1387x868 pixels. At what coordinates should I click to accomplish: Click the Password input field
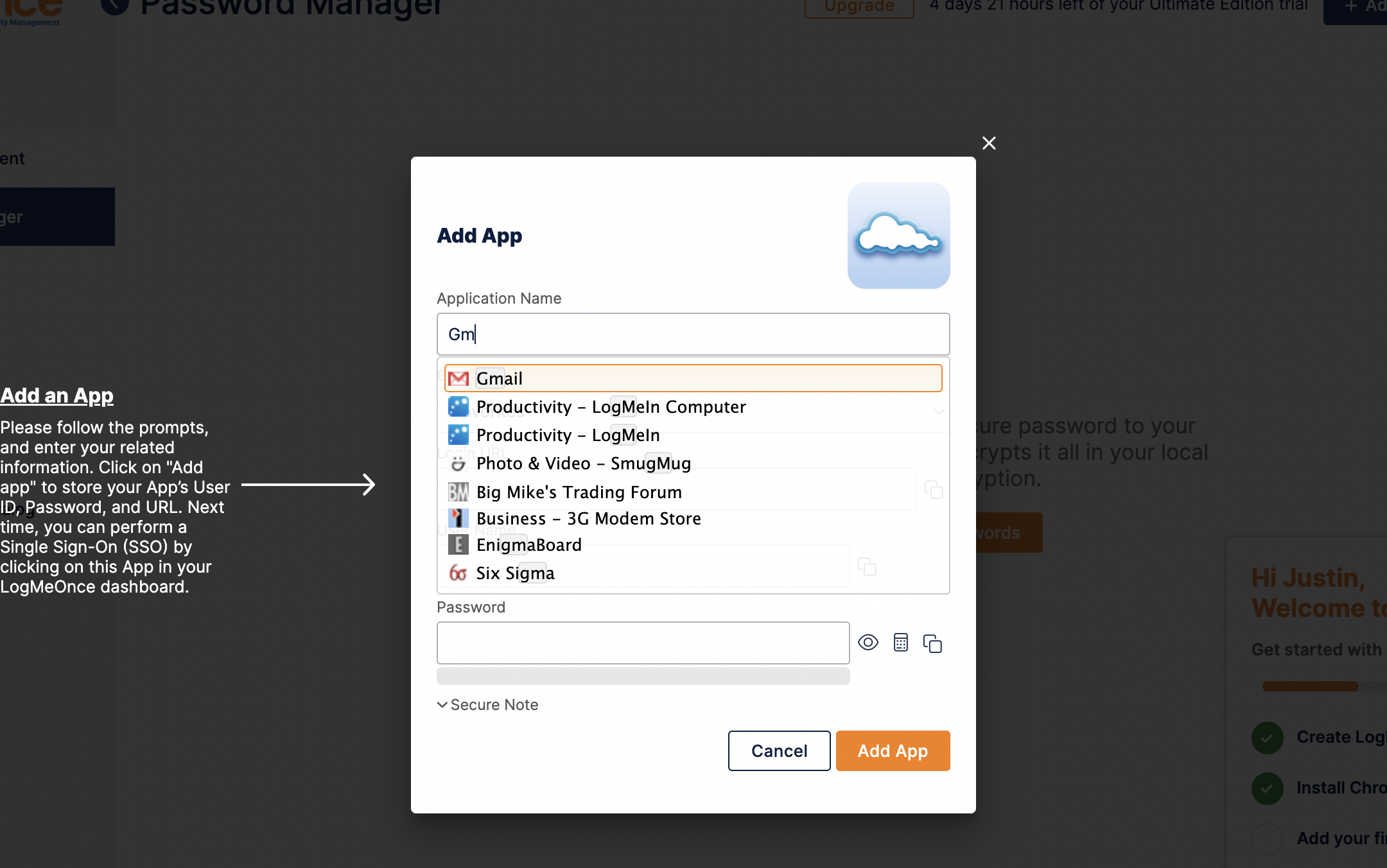click(x=643, y=643)
